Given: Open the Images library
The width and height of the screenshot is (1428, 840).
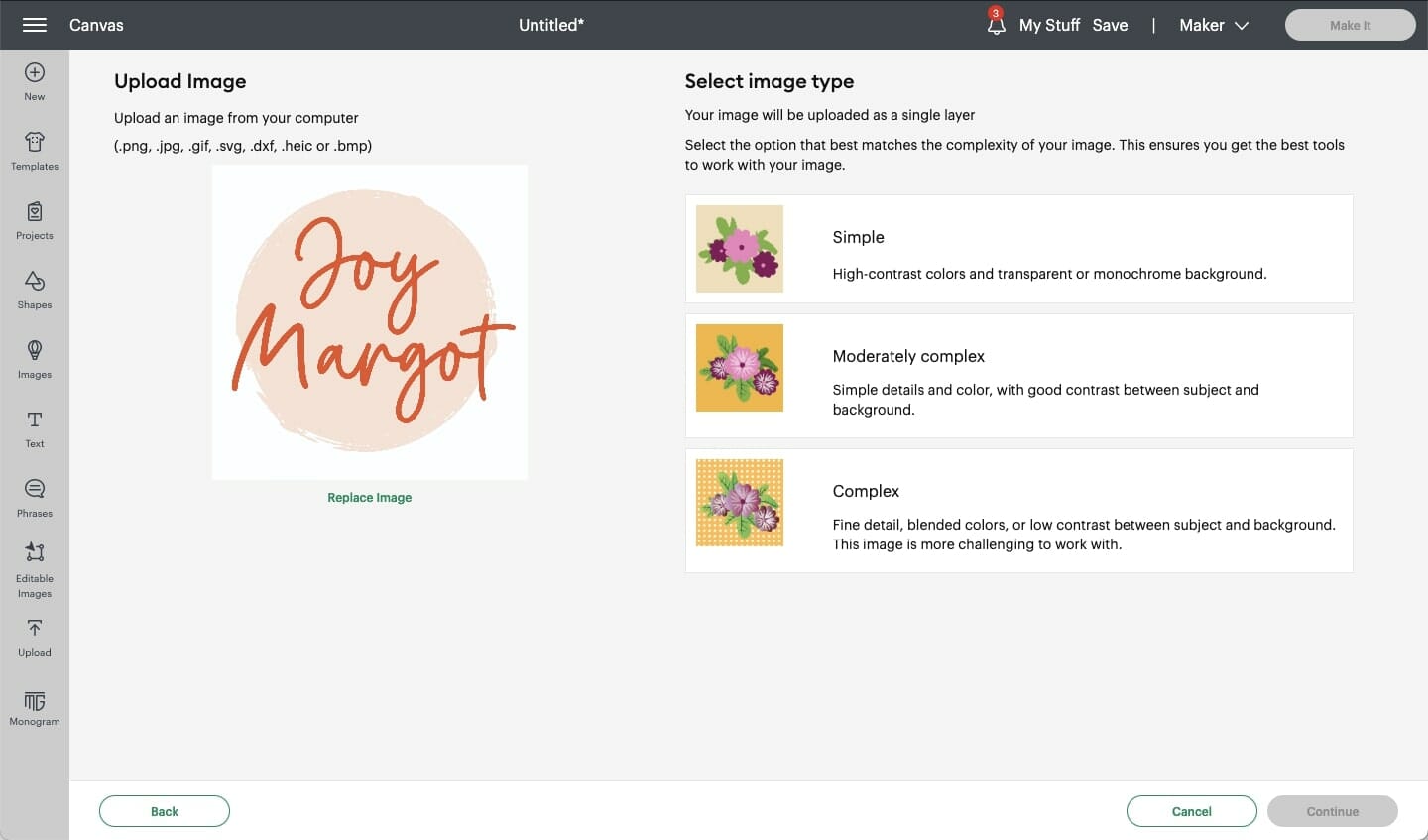Looking at the screenshot, I should (35, 359).
